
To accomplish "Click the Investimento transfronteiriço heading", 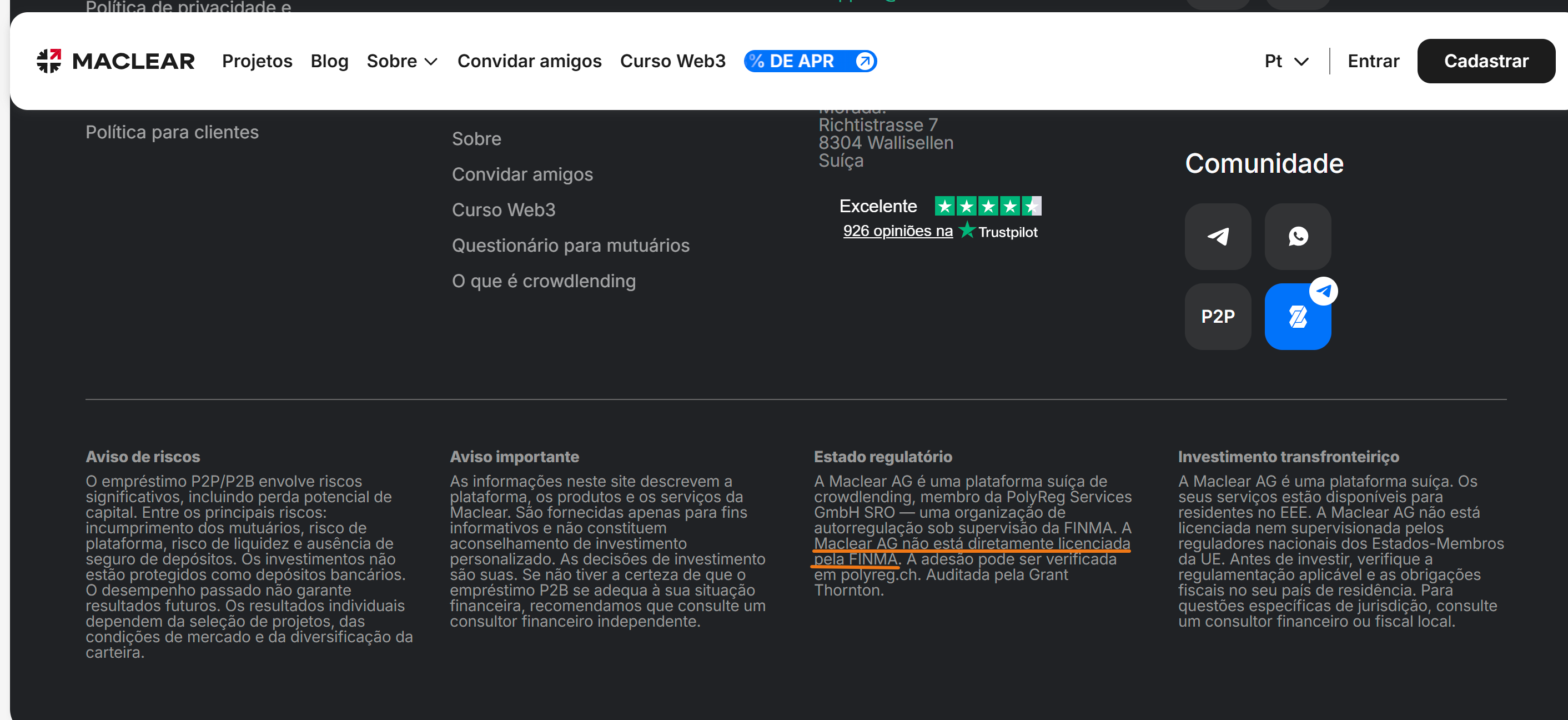I will pyautogui.click(x=1288, y=456).
